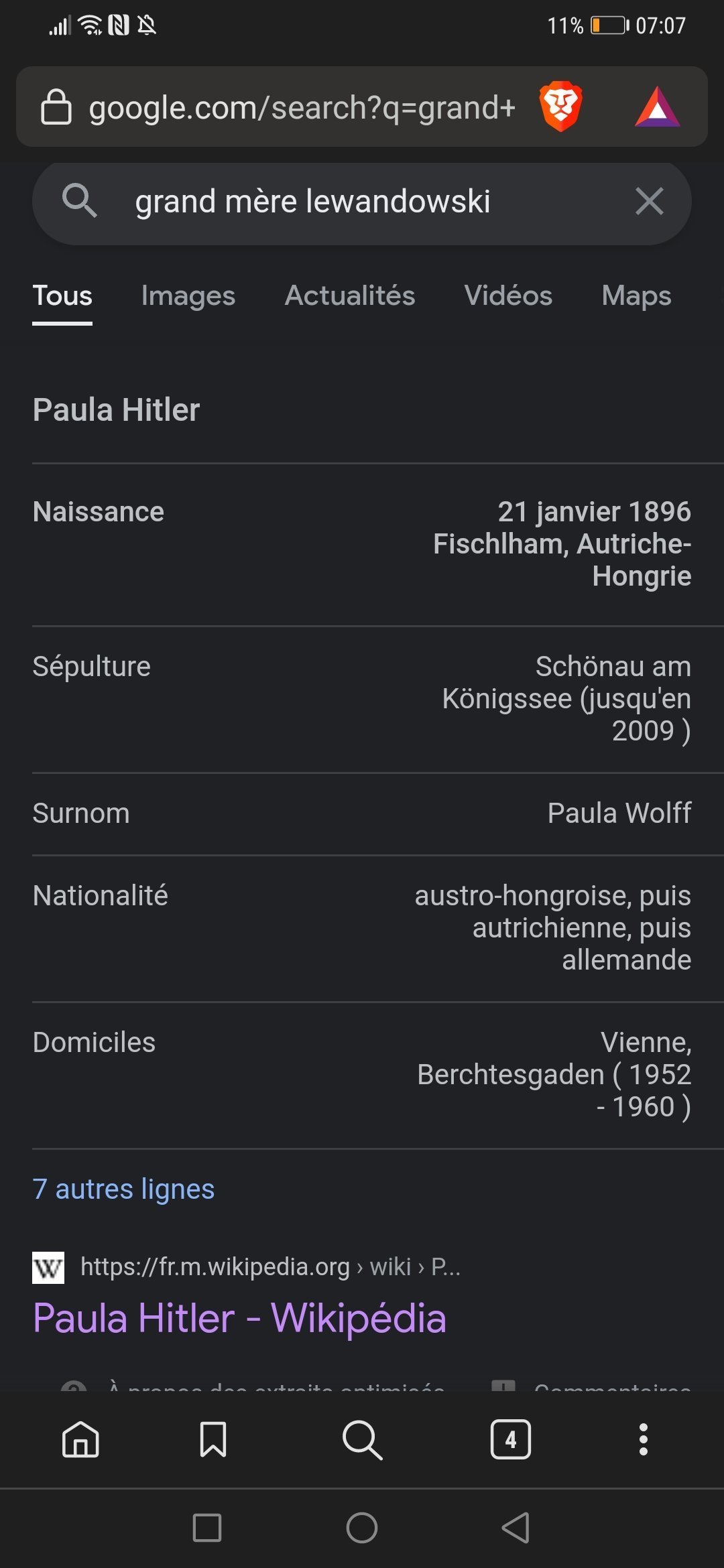Clear search query with X icon
The image size is (724, 1568).
649,201
